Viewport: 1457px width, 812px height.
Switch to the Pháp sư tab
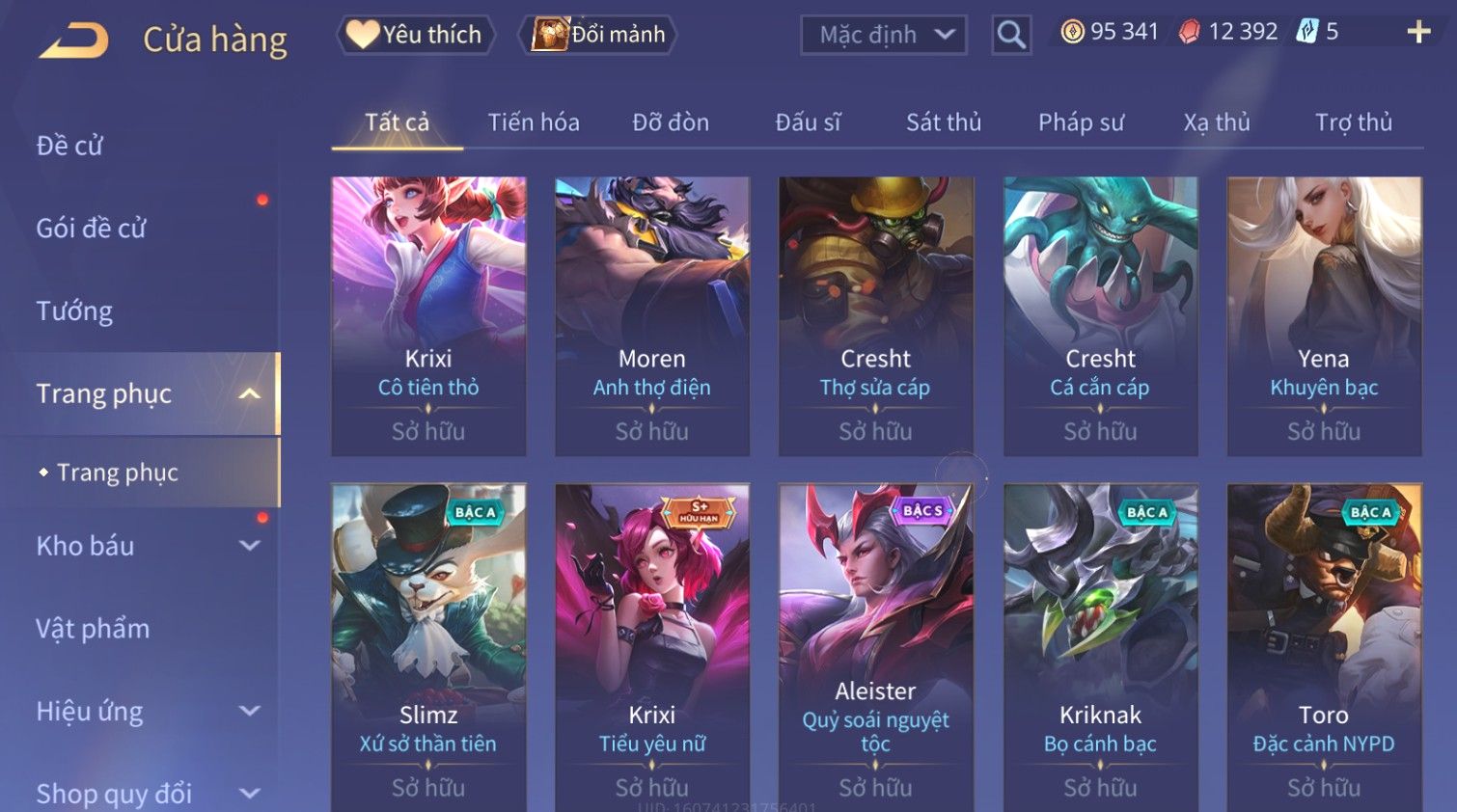pyautogui.click(x=1081, y=122)
